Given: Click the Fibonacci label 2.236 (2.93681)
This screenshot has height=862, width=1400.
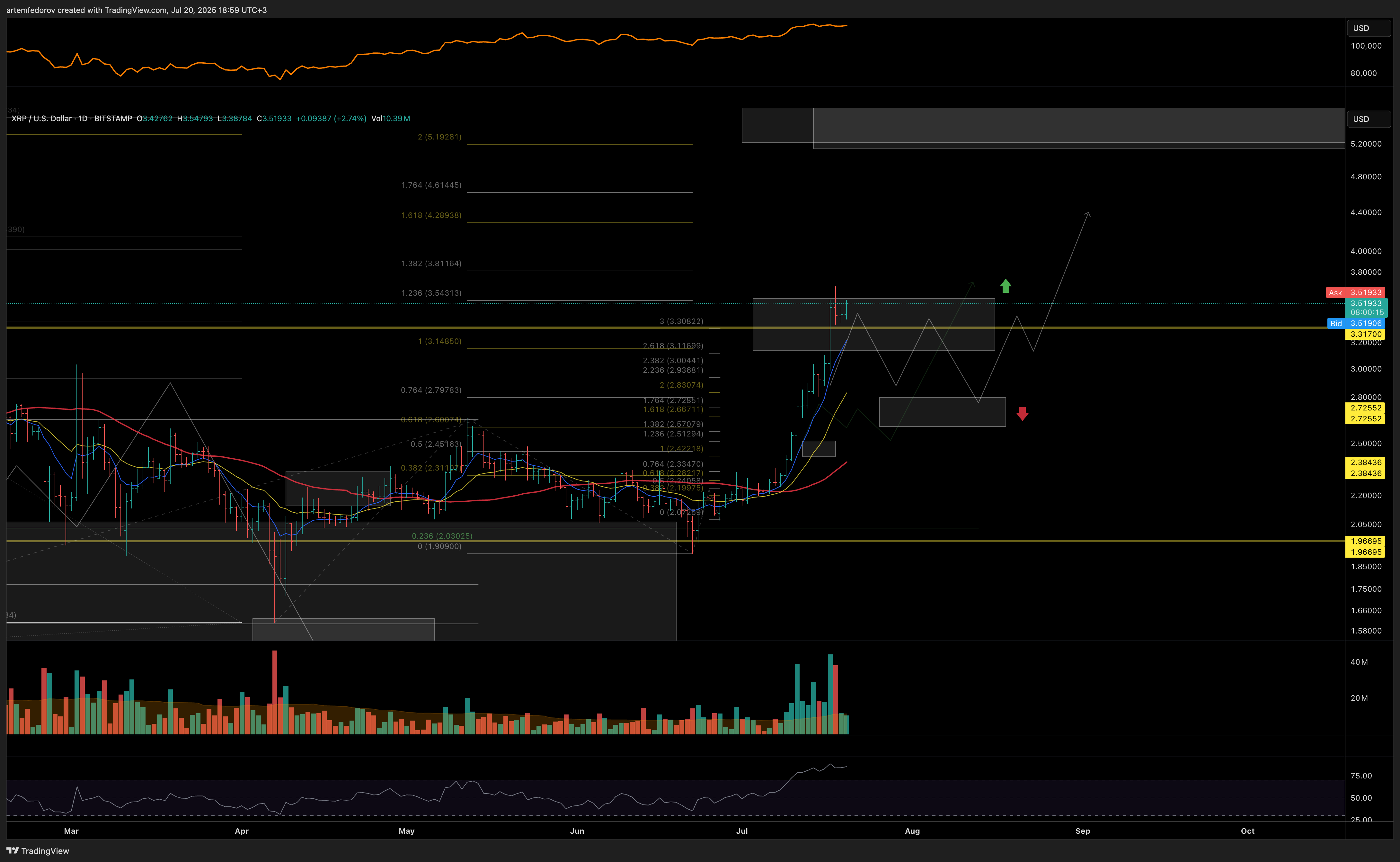Looking at the screenshot, I should 673,370.
